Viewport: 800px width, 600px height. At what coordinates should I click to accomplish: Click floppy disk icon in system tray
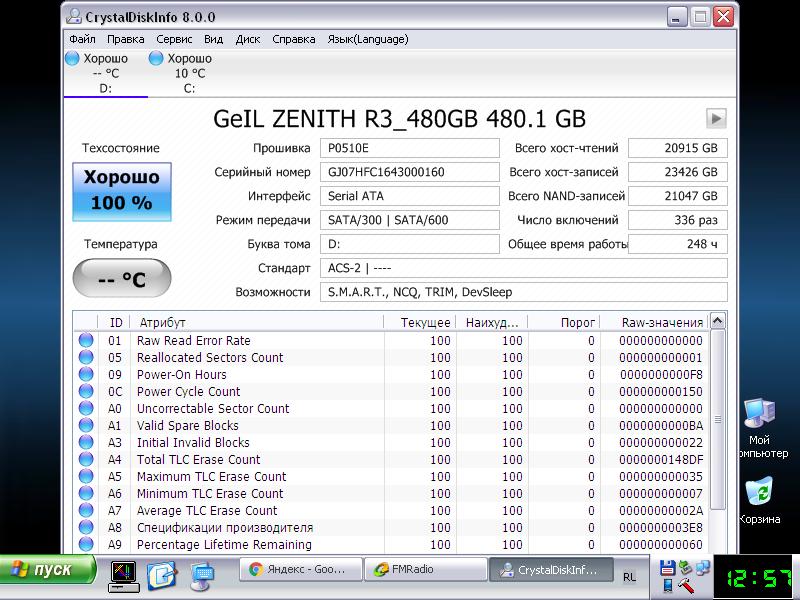[x=667, y=568]
